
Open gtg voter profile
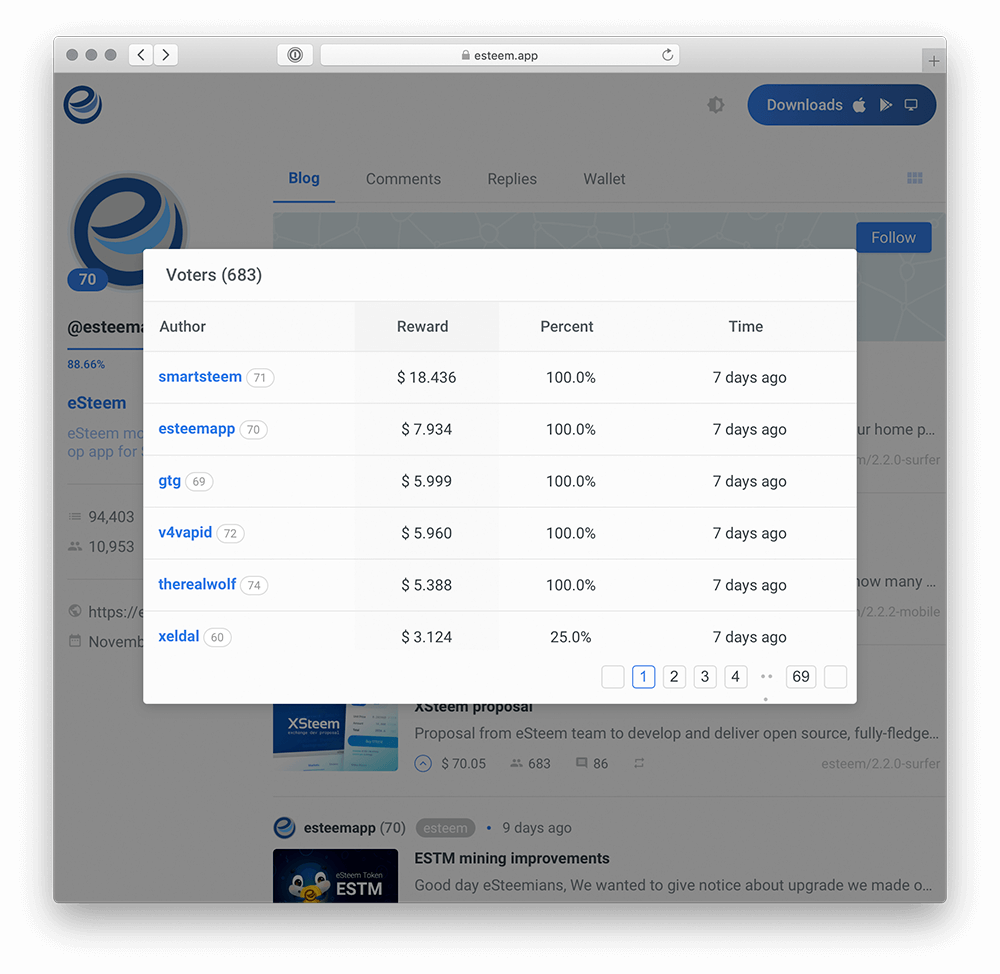point(170,481)
